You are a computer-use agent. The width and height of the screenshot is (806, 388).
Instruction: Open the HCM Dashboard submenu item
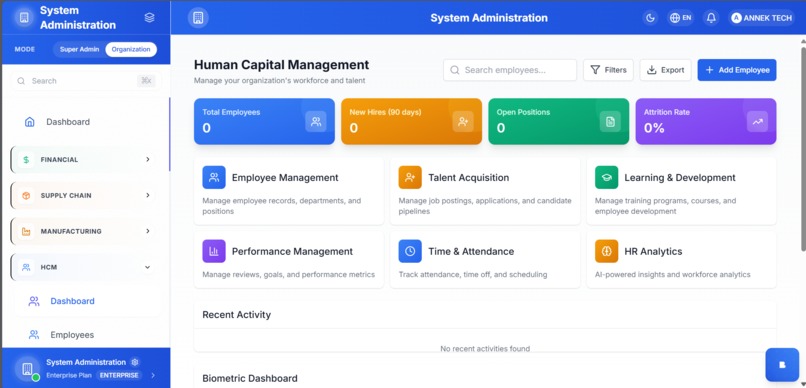[x=87, y=301]
